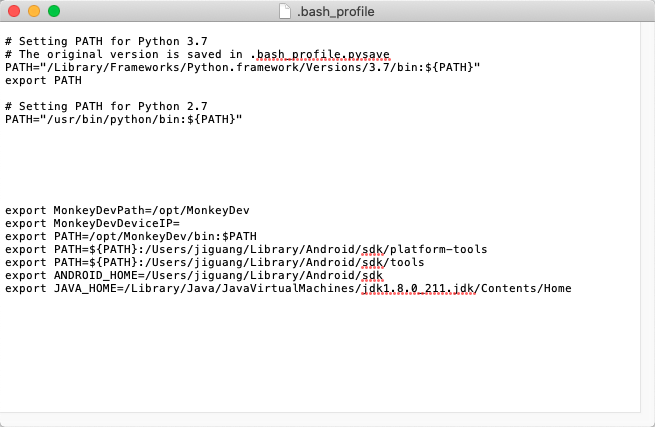Click the document proxy icon in title bar

(287, 11)
